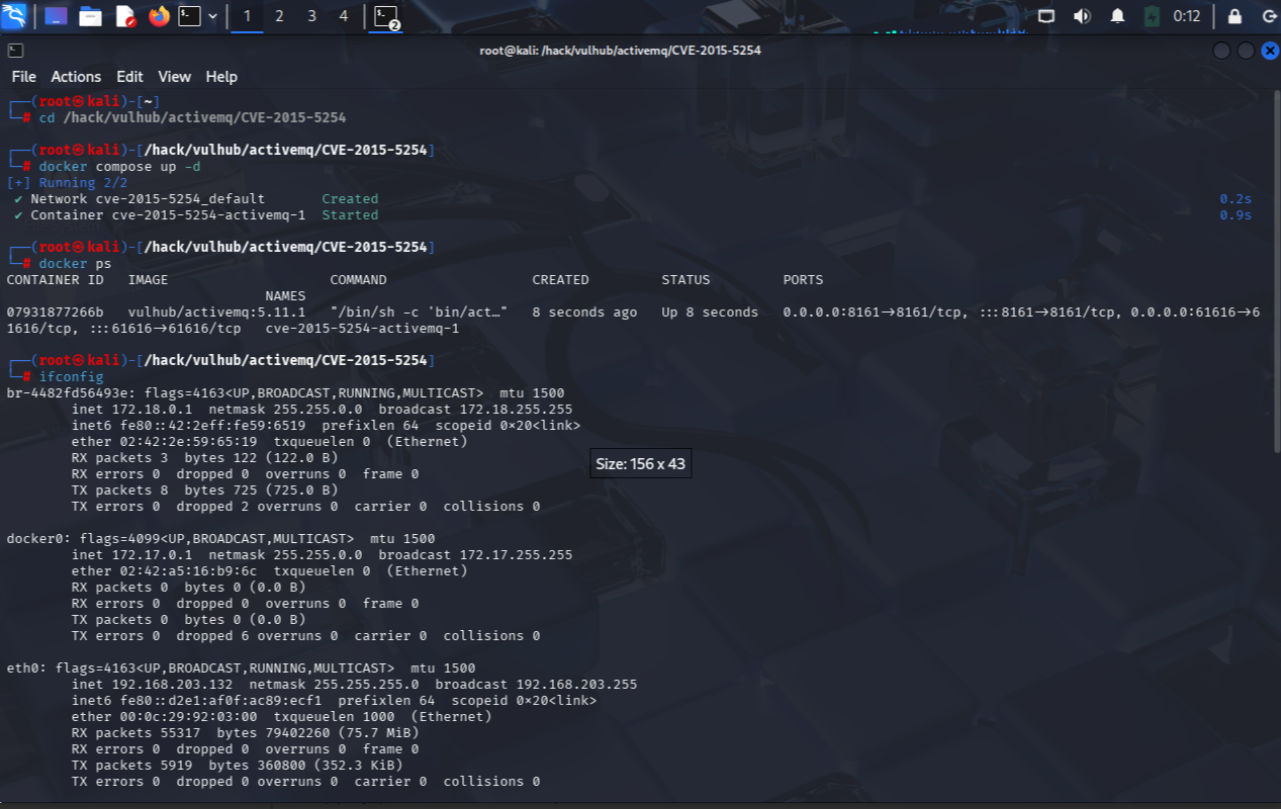This screenshot has width=1281, height=809.
Task: Open the file manager from the panel
Action: click(90, 16)
